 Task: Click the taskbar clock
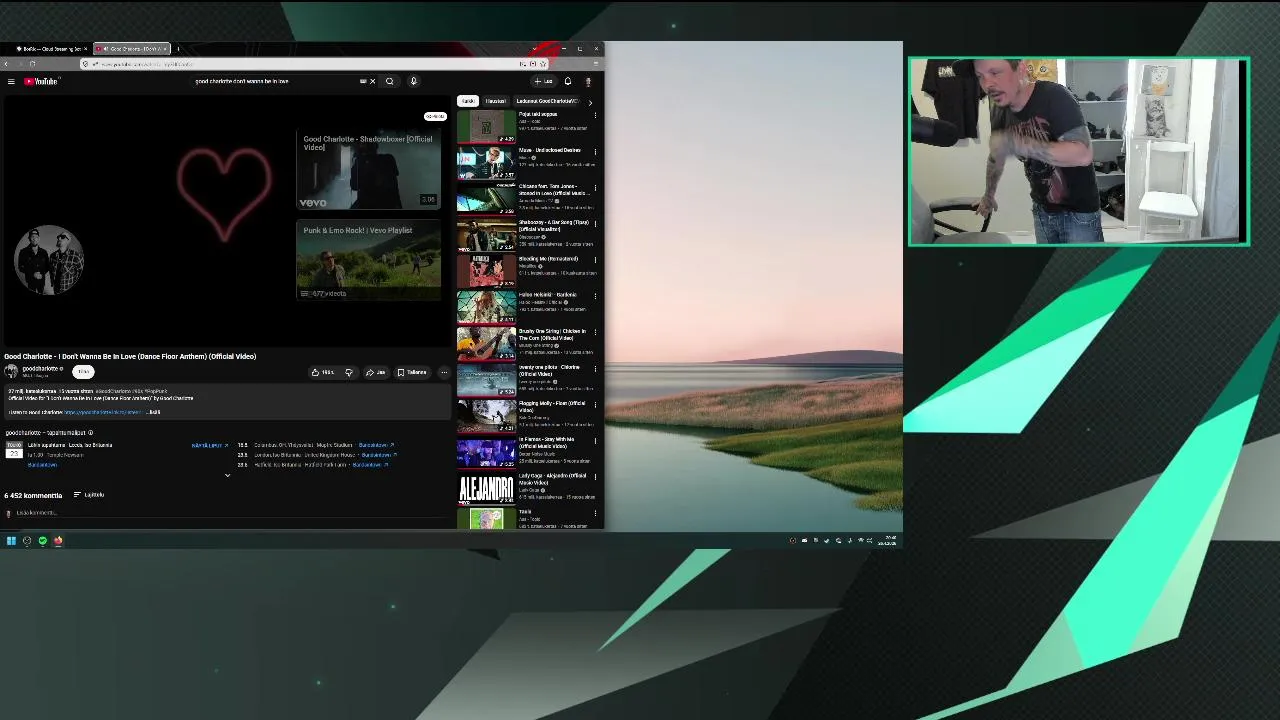887,541
